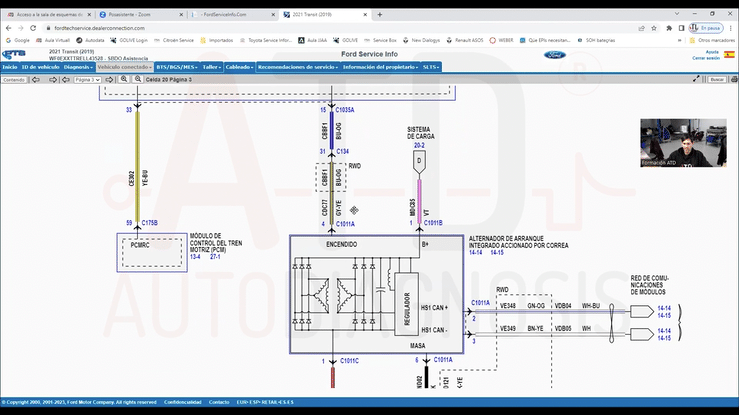
Task: Click connector label C1011C
Action: click(349, 361)
